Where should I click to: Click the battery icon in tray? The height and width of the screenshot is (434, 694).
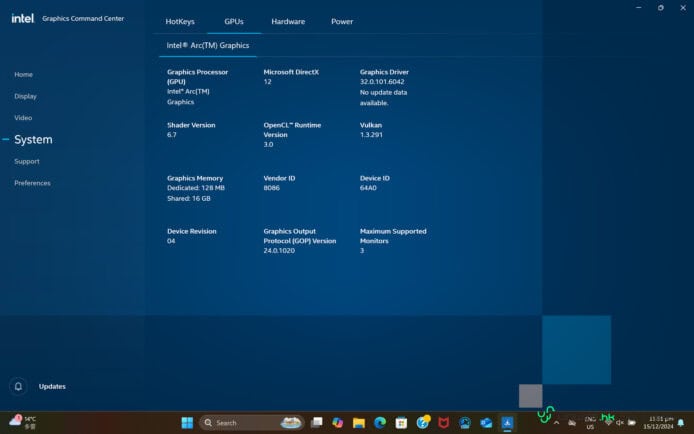tap(632, 423)
